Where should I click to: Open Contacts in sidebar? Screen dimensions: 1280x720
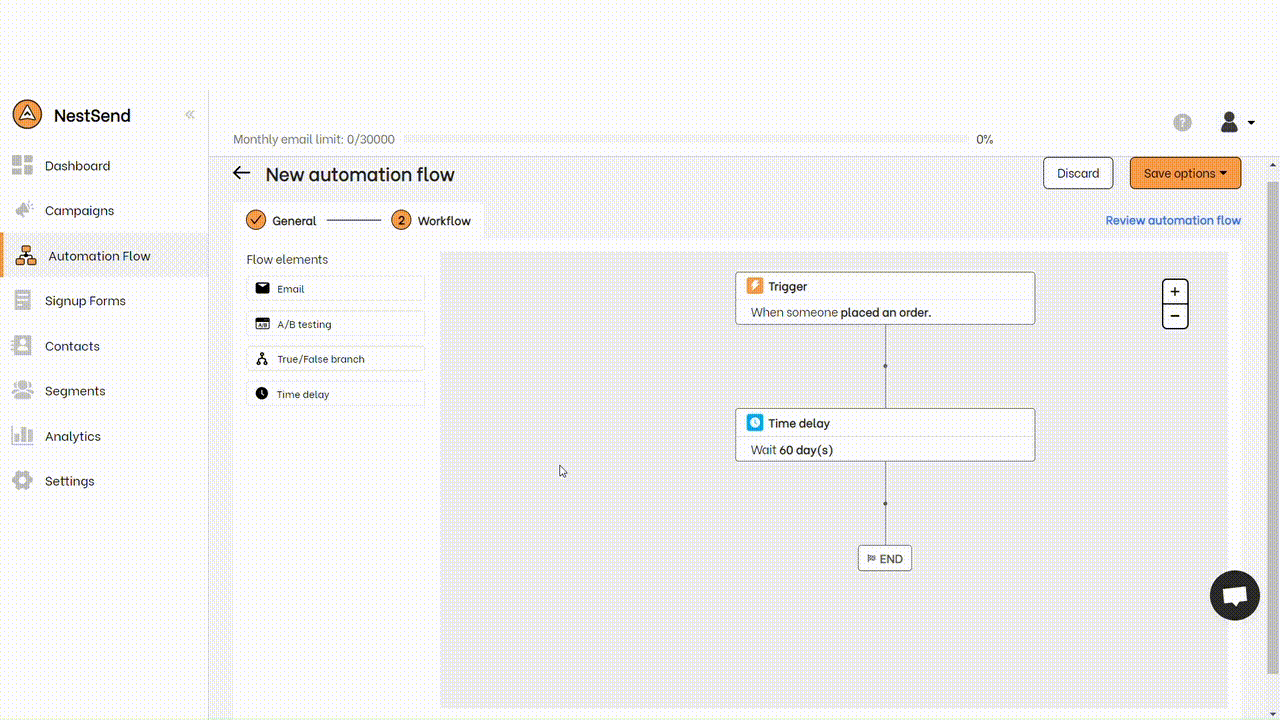coord(104,346)
